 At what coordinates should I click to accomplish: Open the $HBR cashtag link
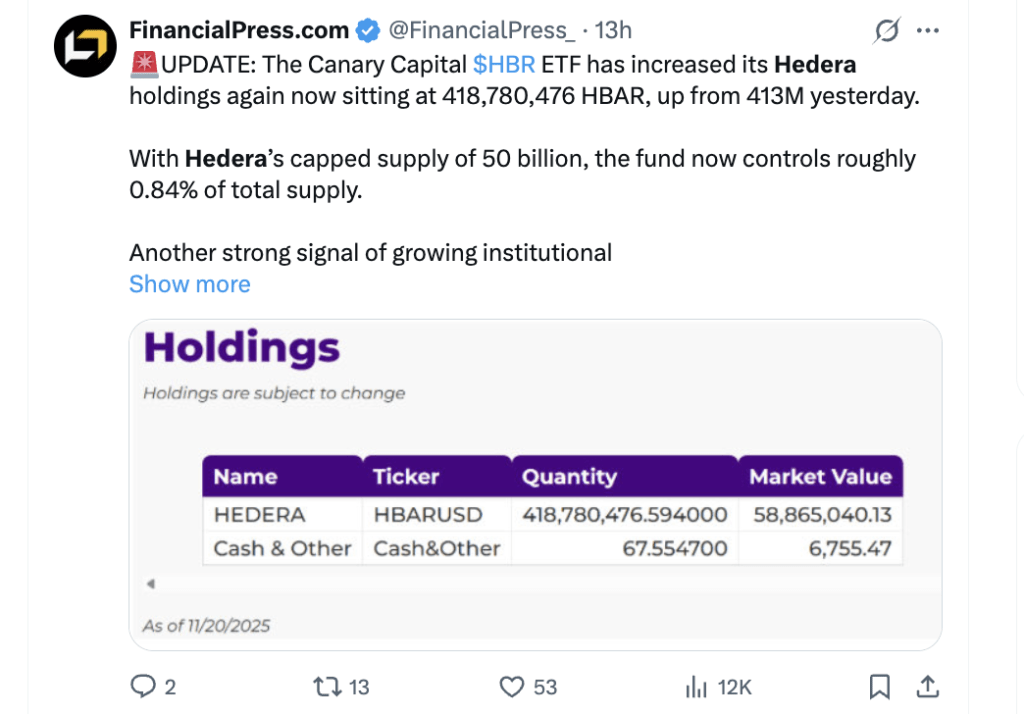click(x=504, y=65)
